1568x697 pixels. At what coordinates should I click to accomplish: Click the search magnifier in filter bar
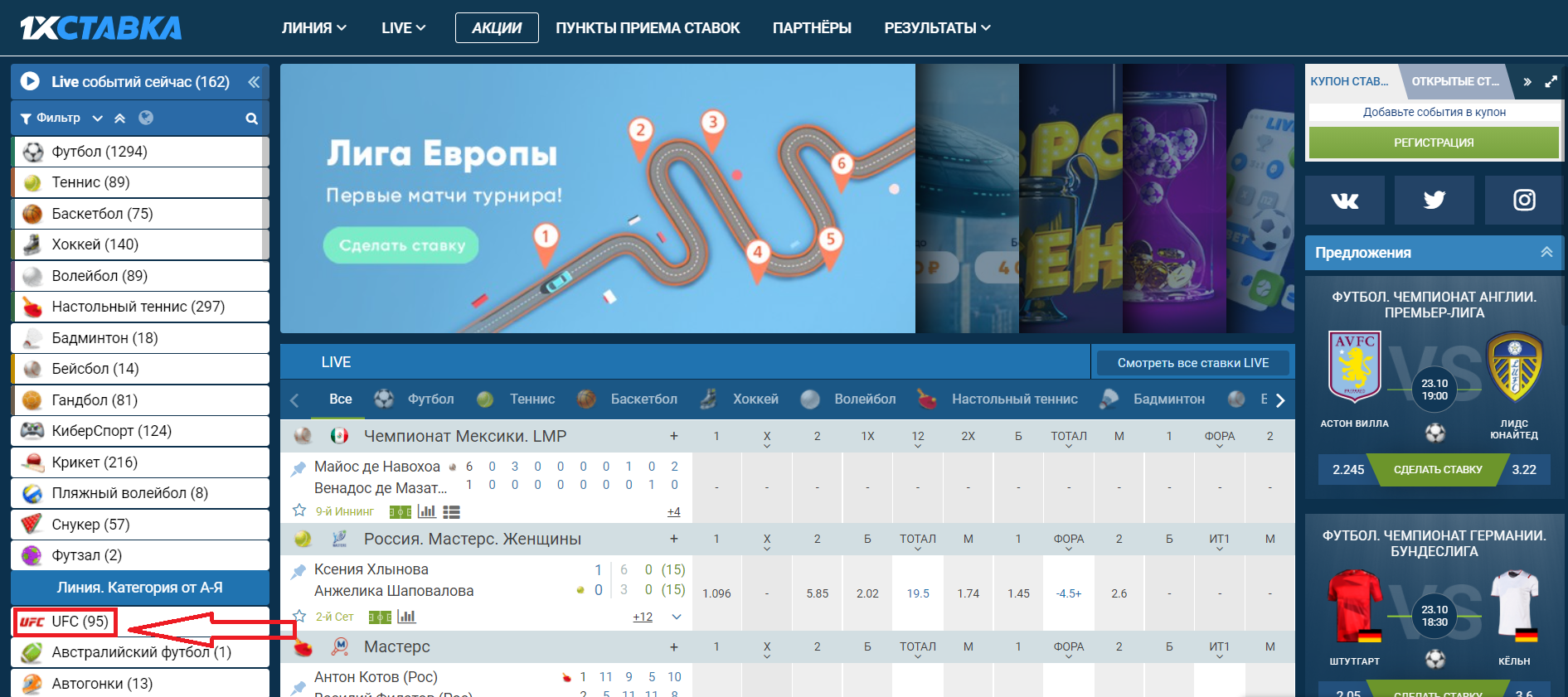251,119
